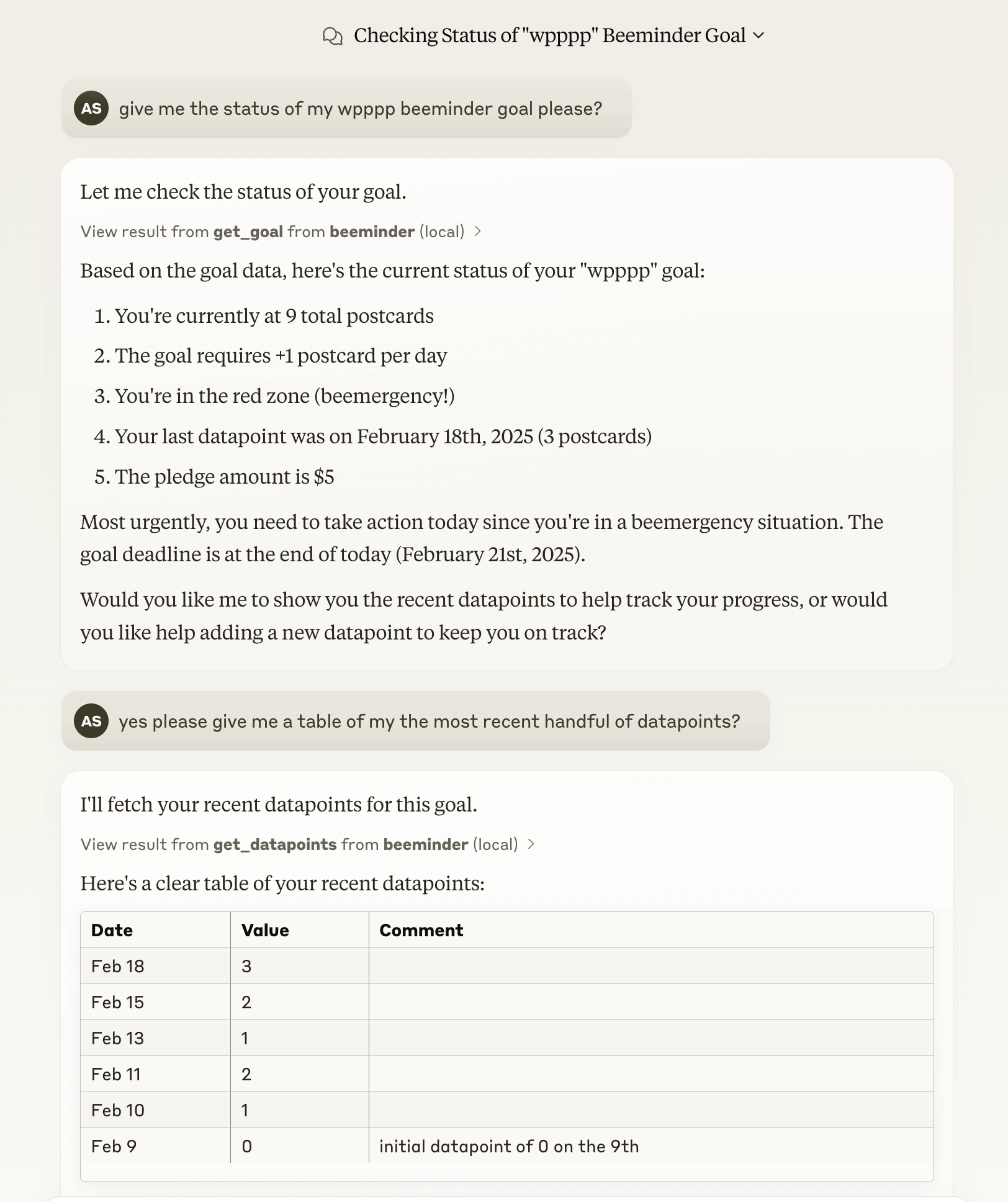
Task: Click the "Checking Status of wpppp Beeminder Goal" title
Action: pos(549,35)
